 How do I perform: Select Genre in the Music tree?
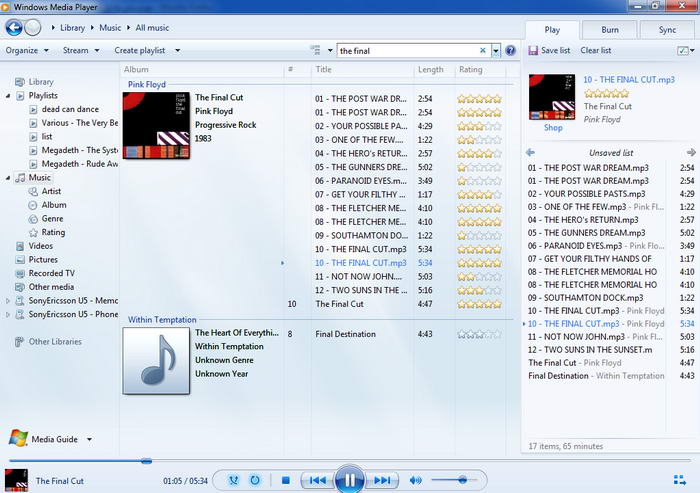pos(52,219)
